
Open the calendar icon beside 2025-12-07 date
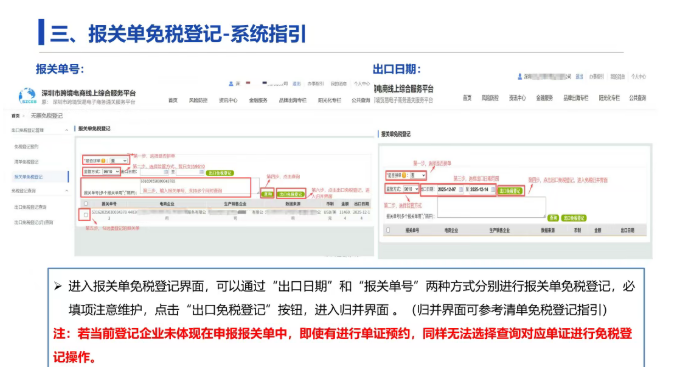pos(461,190)
